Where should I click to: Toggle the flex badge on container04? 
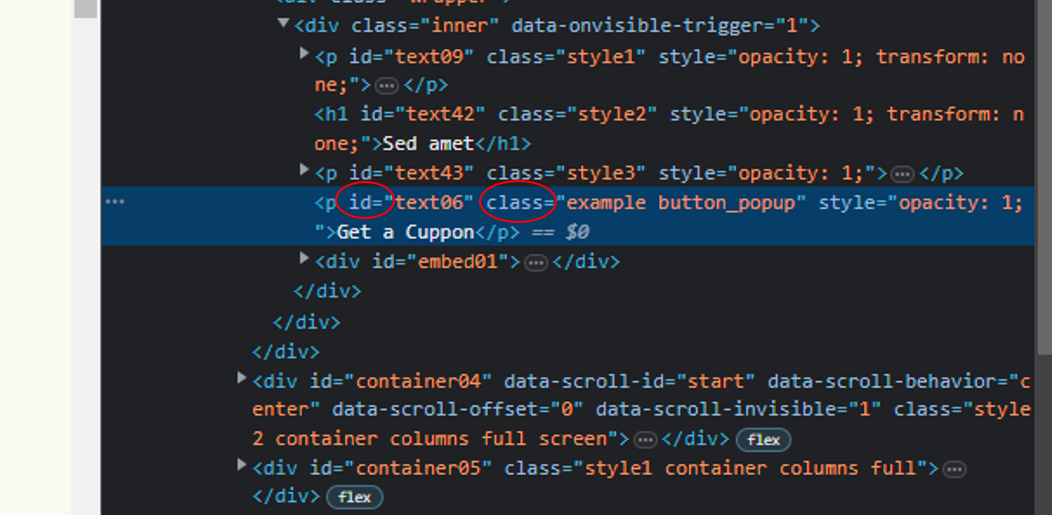pyautogui.click(x=764, y=440)
